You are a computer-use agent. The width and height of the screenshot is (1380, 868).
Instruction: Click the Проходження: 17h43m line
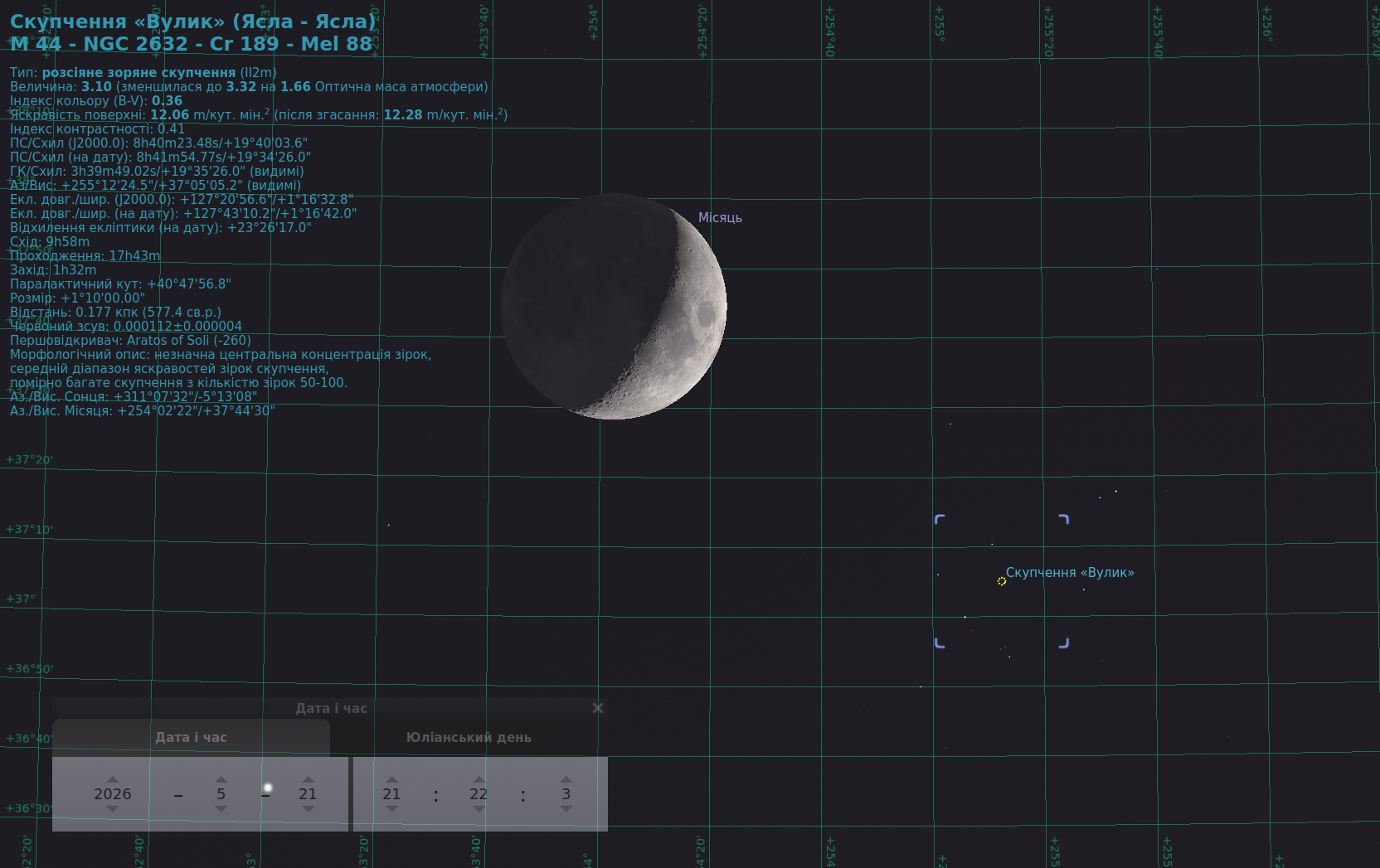click(x=85, y=255)
